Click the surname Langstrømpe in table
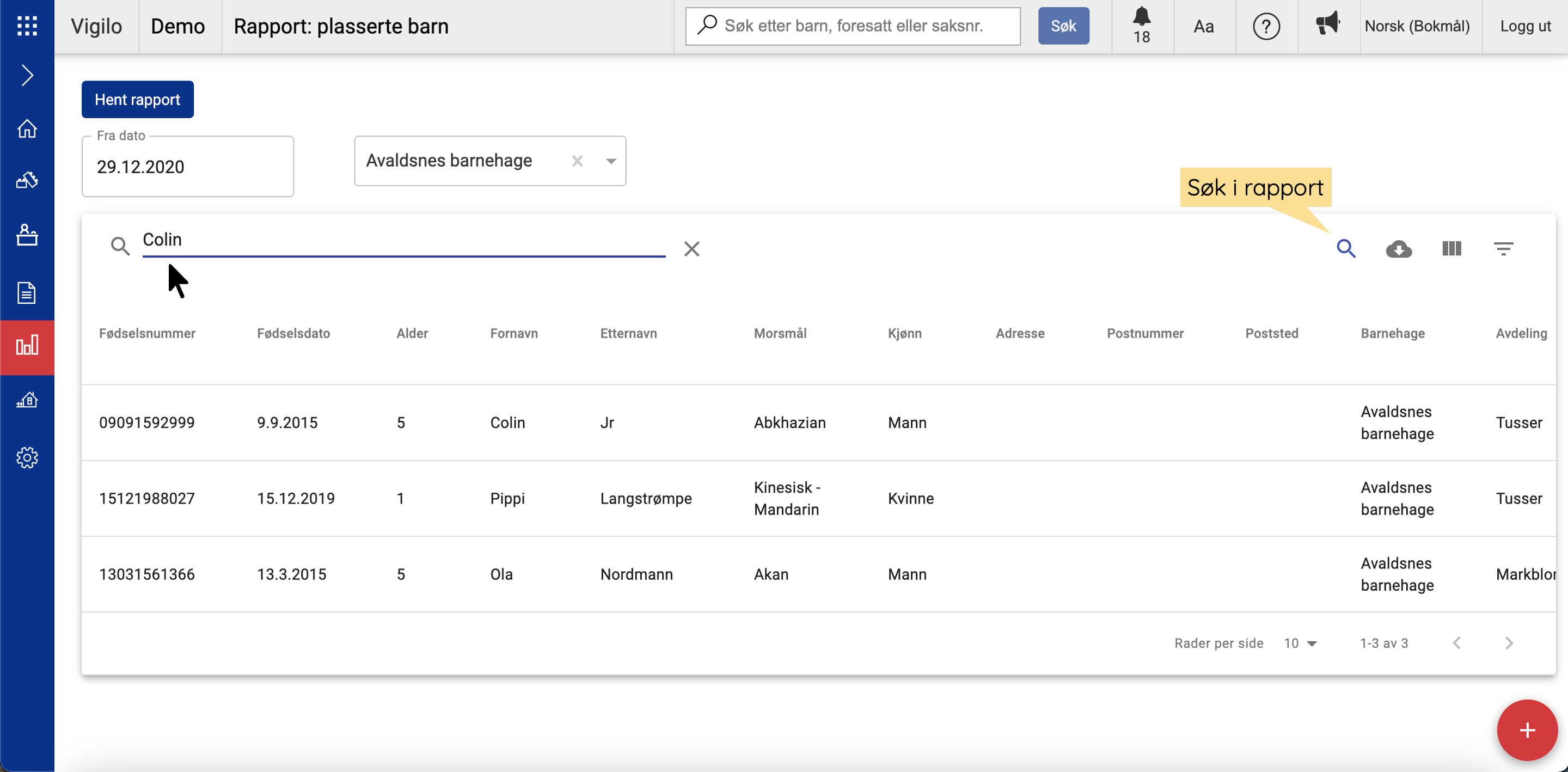 click(646, 498)
